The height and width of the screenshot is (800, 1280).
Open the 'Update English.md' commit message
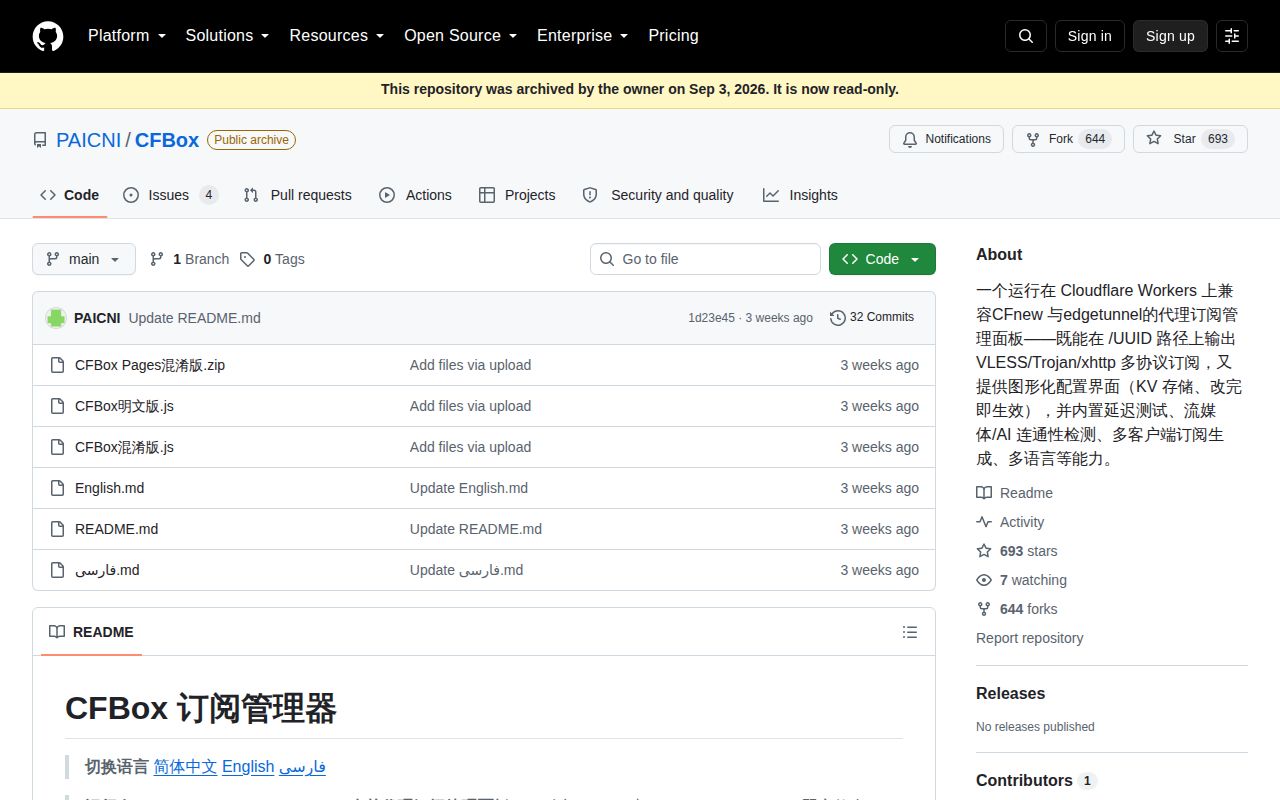(469, 488)
